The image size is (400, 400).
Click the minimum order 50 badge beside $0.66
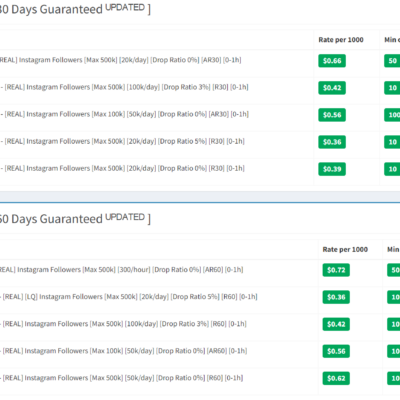(x=392, y=61)
